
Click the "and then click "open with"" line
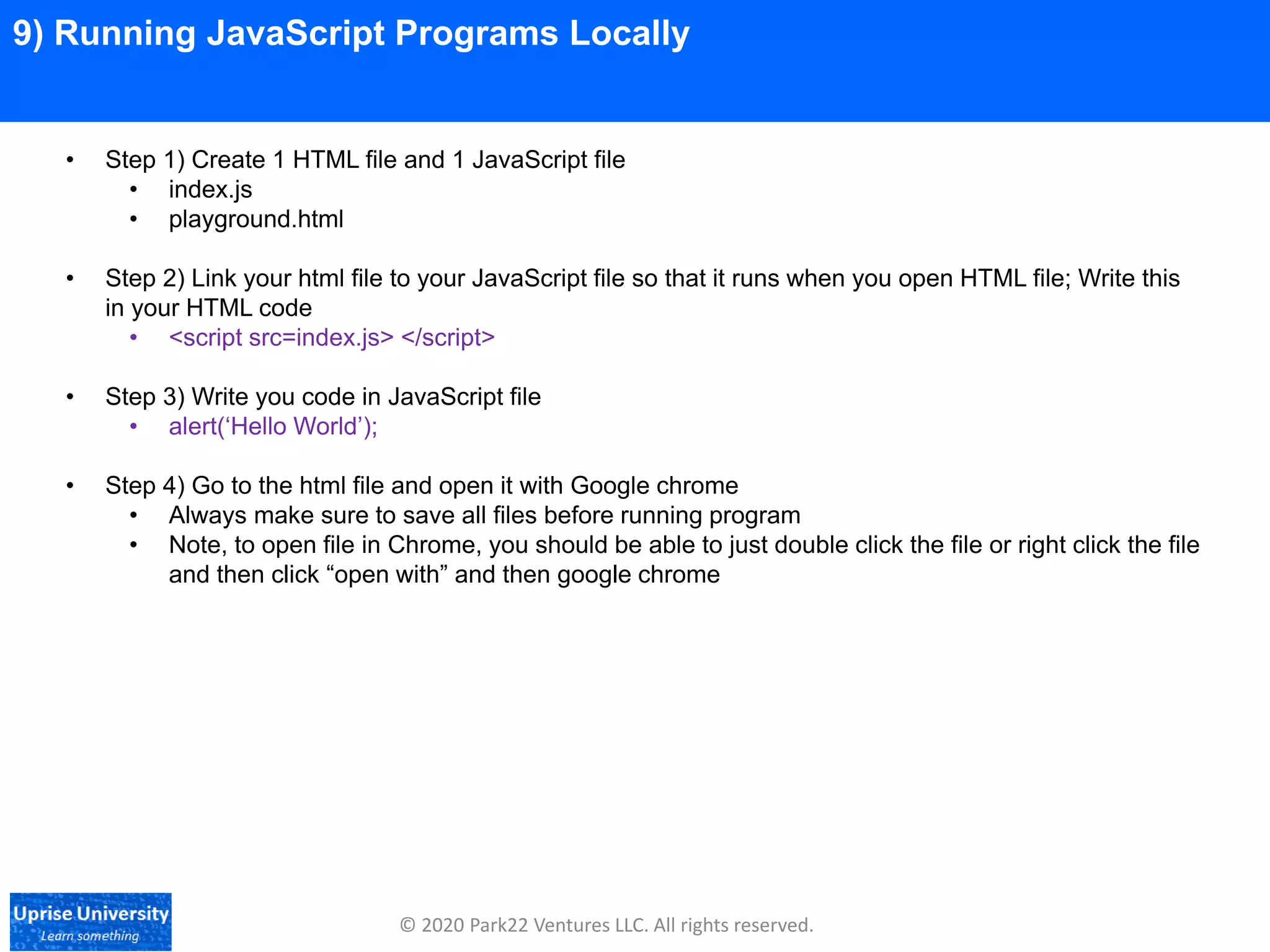point(445,575)
